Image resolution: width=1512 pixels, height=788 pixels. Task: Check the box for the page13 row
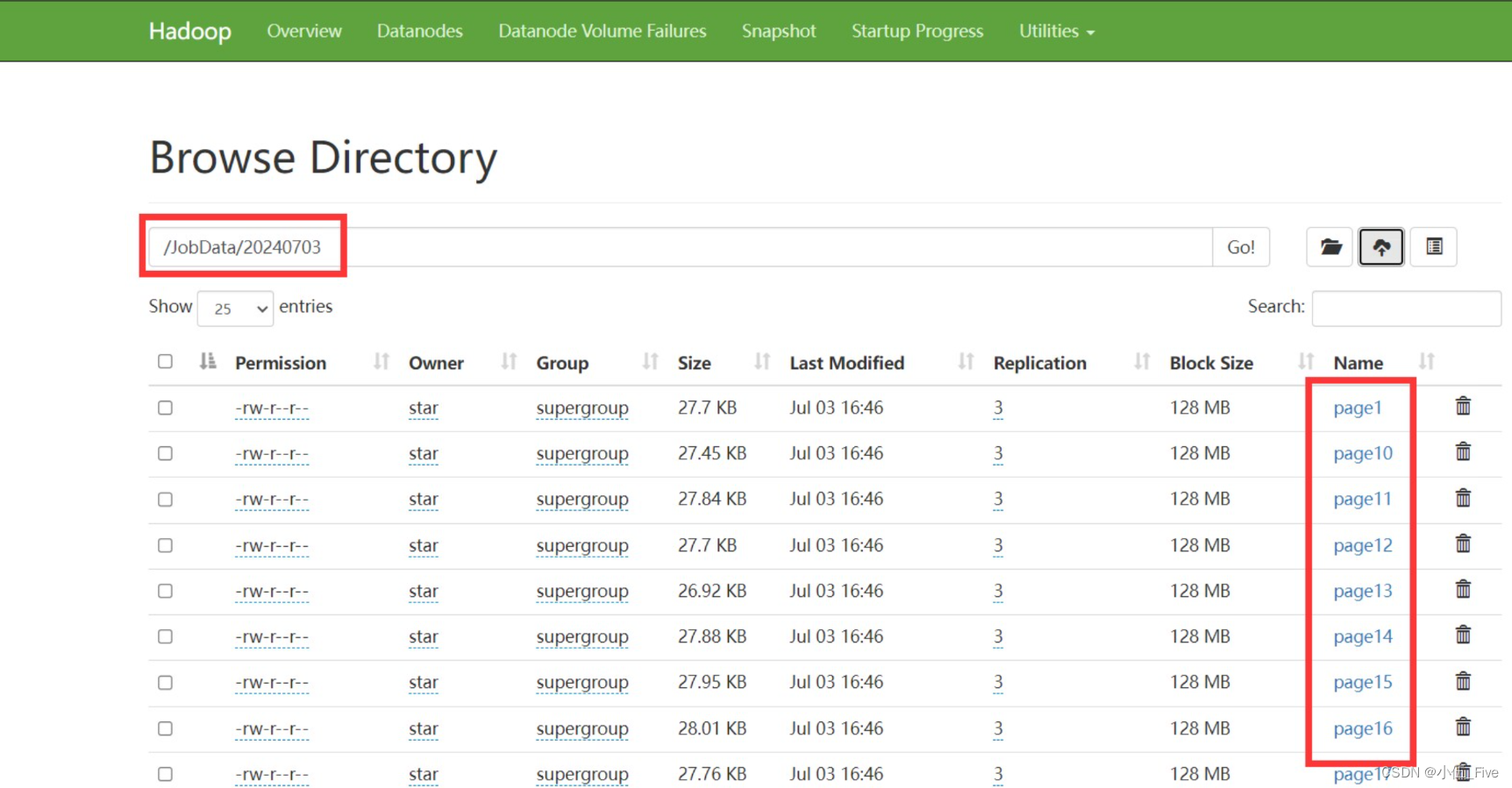(x=165, y=591)
